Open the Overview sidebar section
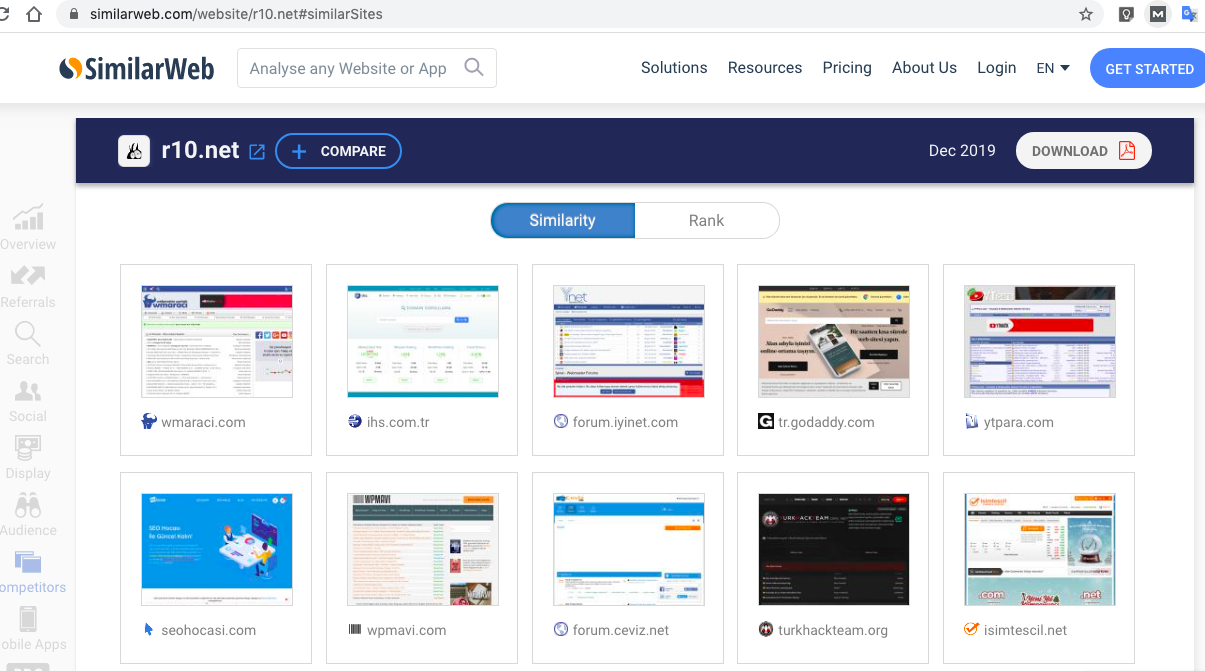 tap(28, 227)
